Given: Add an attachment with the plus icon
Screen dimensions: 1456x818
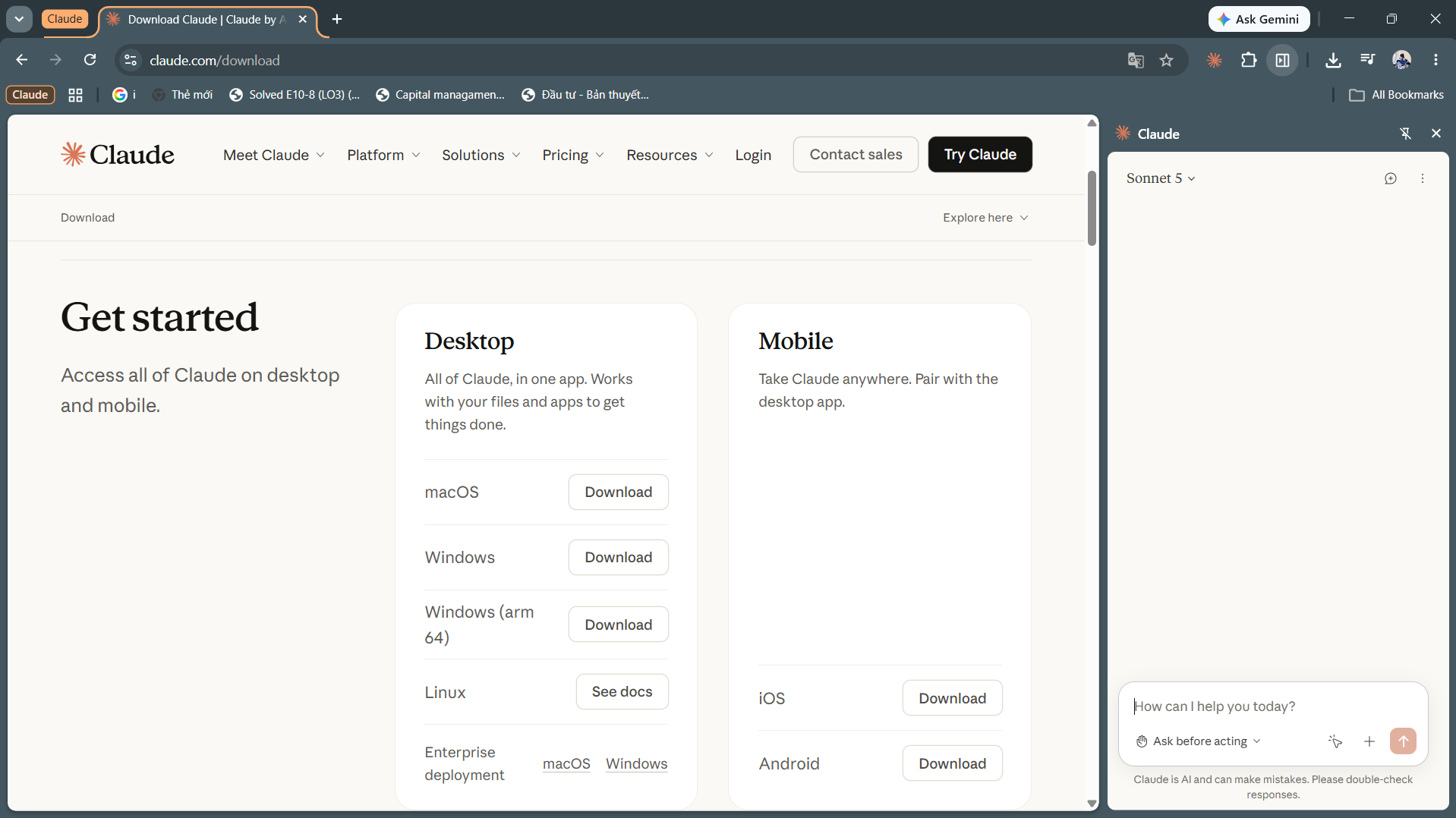Looking at the screenshot, I should click(x=1369, y=741).
